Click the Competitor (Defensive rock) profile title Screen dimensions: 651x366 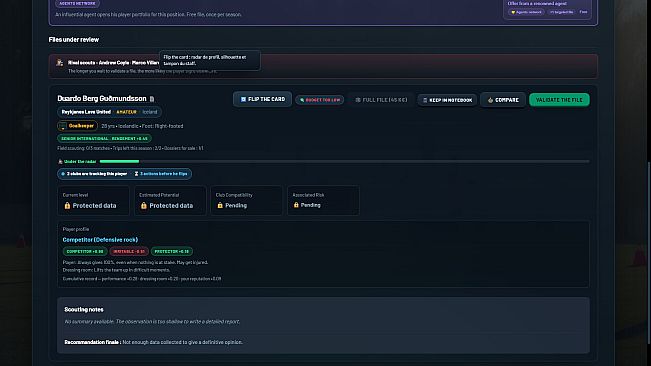coord(100,240)
